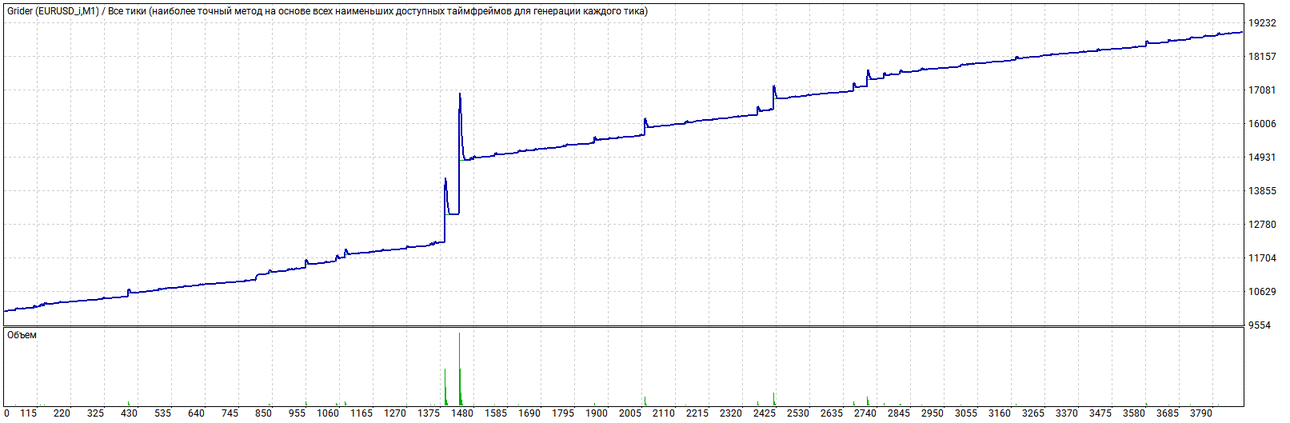Image resolution: width=1290 pixels, height=423 pixels.
Task: Pick the 2110 x-axis label
Action: (x=663, y=412)
